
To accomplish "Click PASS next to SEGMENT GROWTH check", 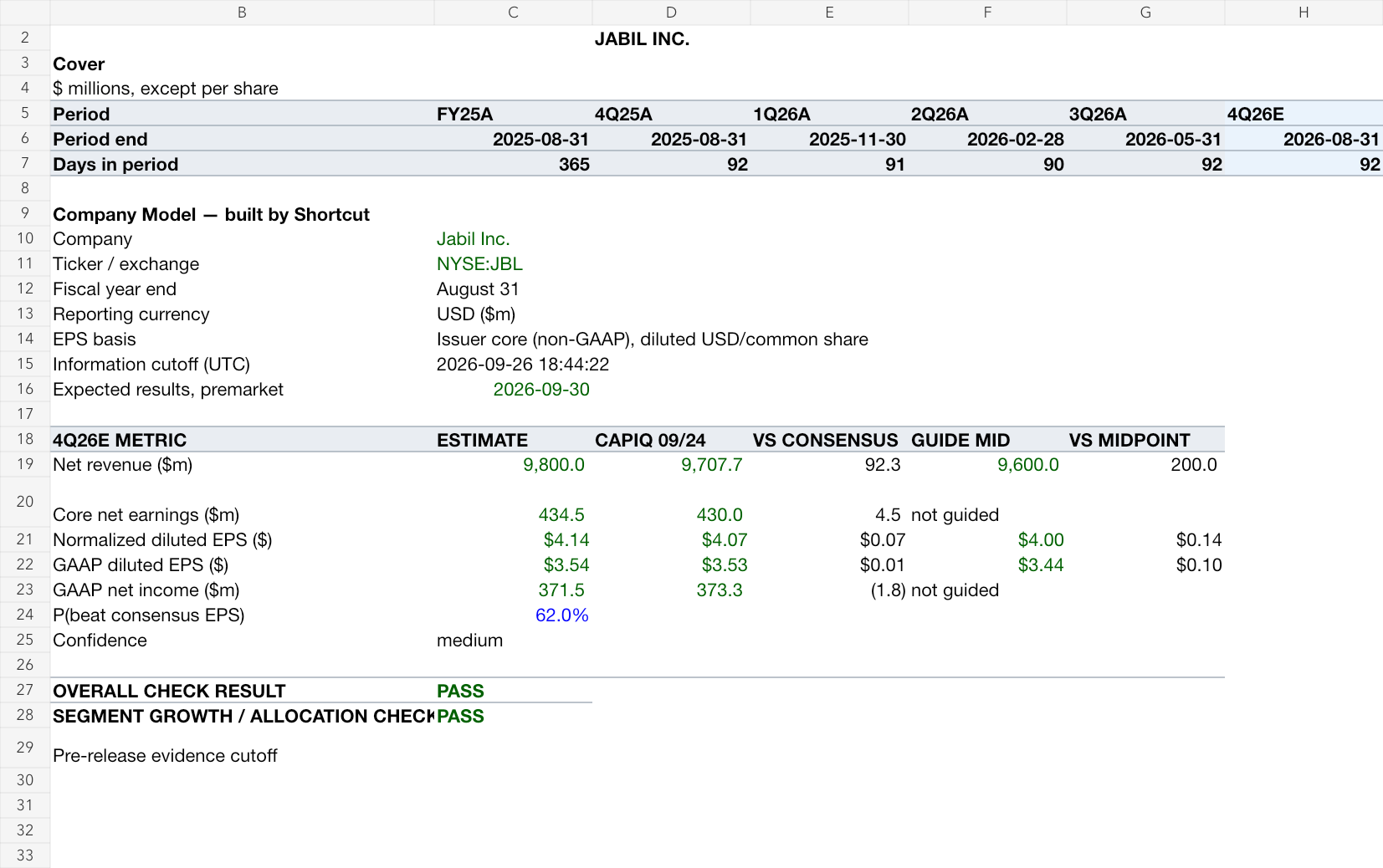I will tap(513, 716).
